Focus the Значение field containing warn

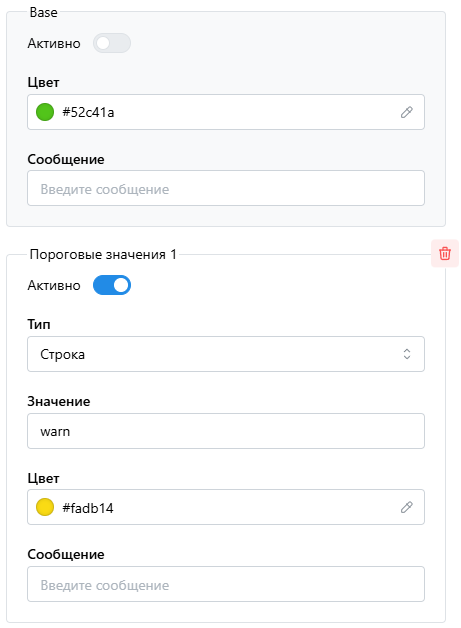point(226,431)
